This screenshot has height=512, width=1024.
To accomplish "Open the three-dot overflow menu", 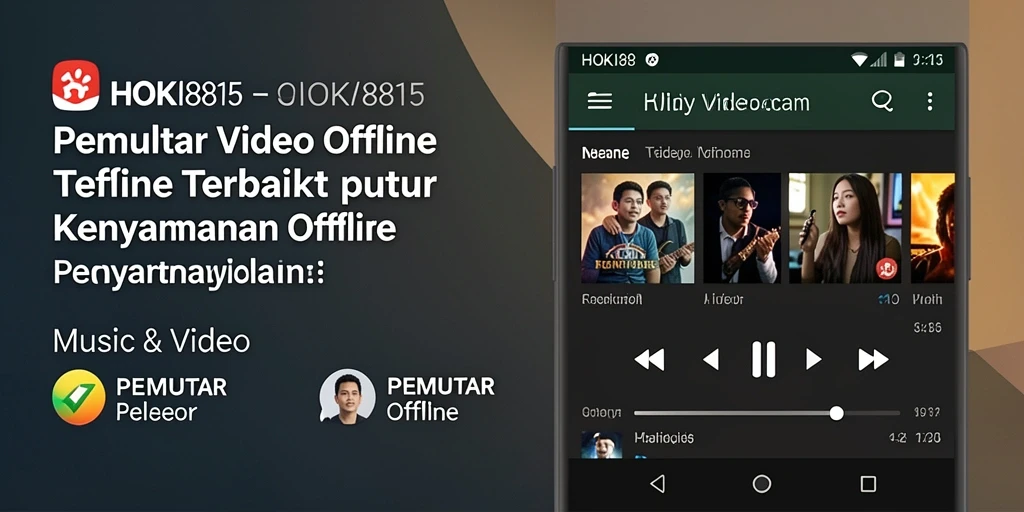I will pyautogui.click(x=930, y=101).
